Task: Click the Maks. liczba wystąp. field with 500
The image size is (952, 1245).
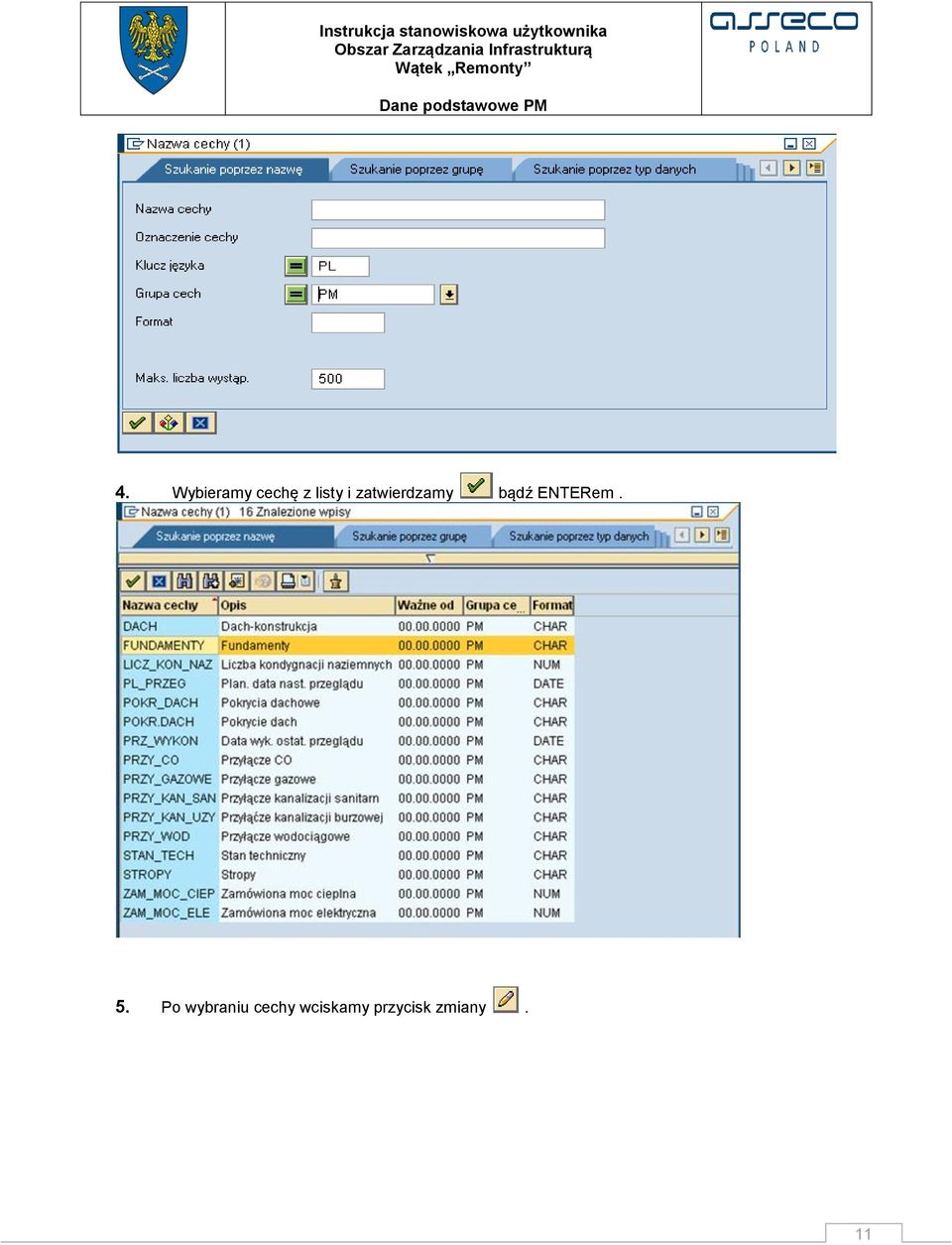Action: [348, 379]
